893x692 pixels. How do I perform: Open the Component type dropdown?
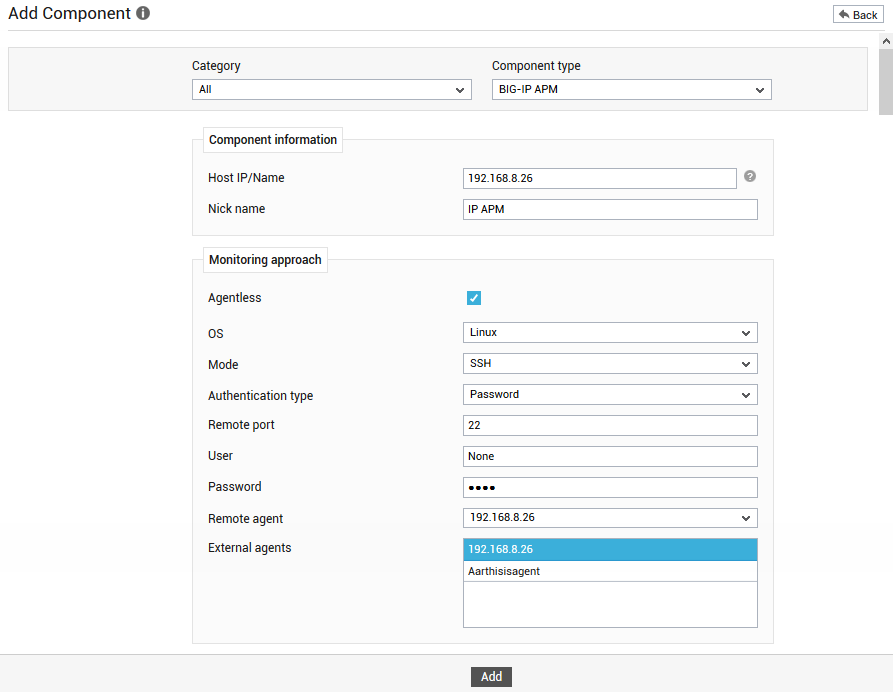click(x=632, y=89)
